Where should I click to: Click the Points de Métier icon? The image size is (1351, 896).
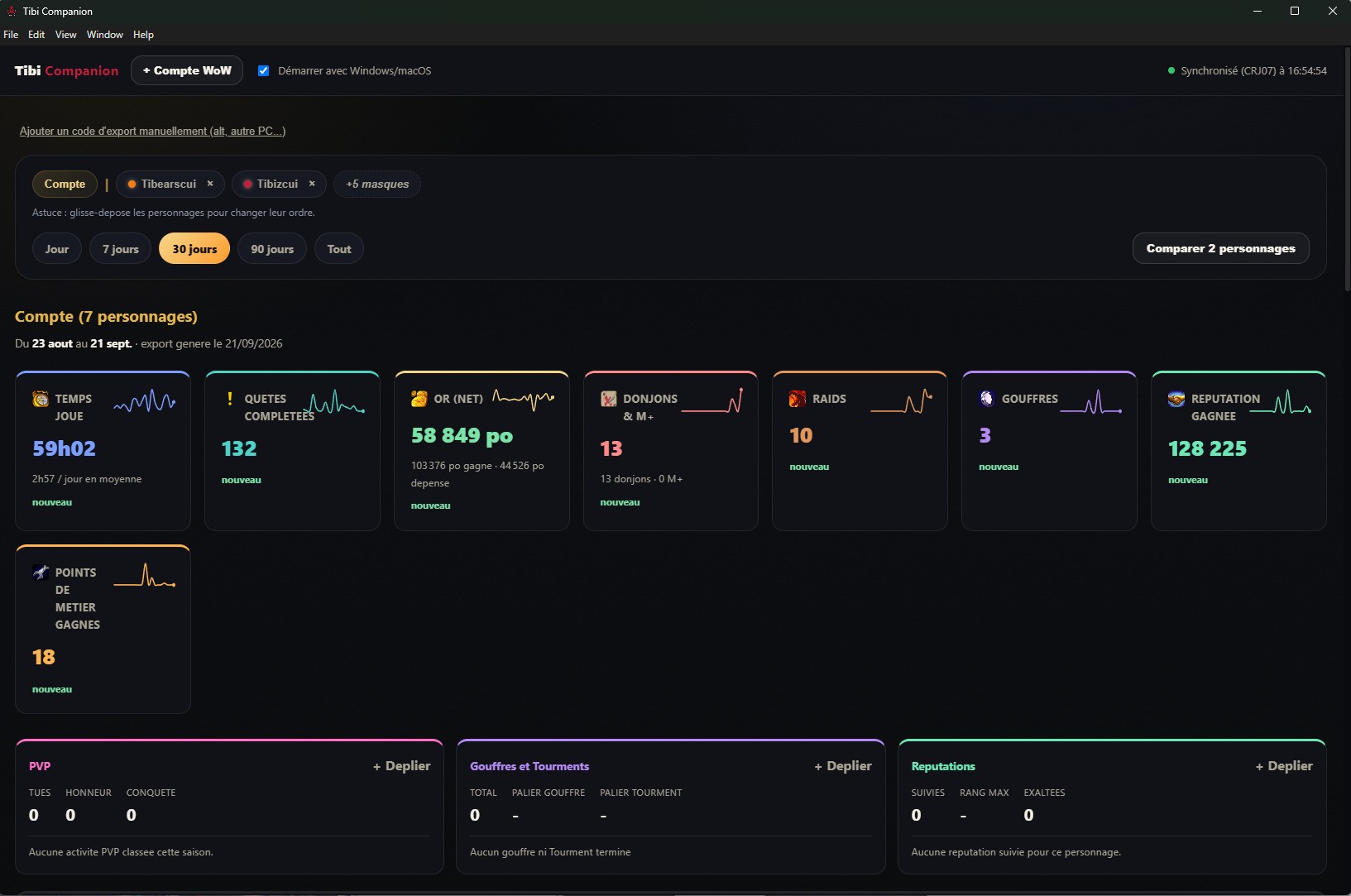(x=41, y=573)
